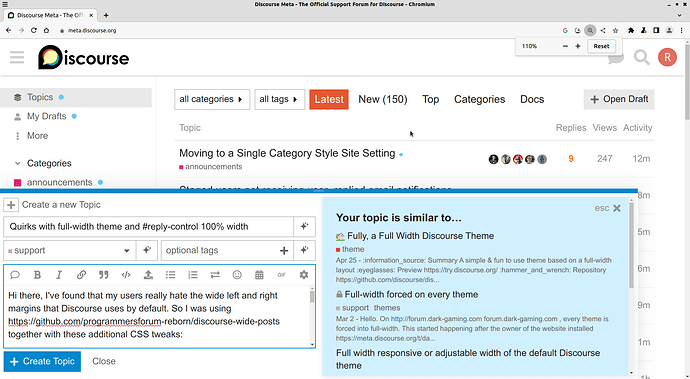Open browser tab search chevron

point(679,15)
